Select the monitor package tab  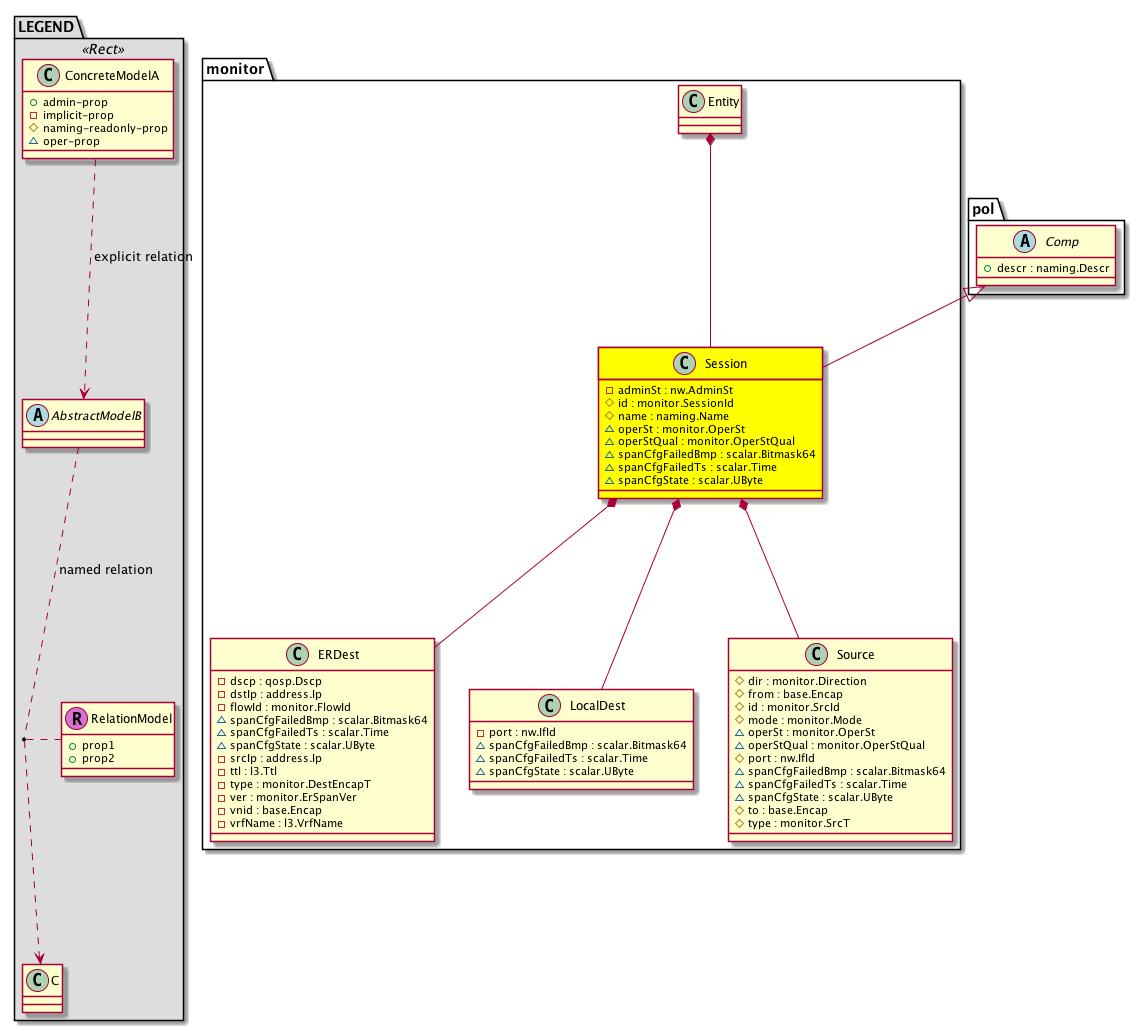pyautogui.click(x=233, y=69)
